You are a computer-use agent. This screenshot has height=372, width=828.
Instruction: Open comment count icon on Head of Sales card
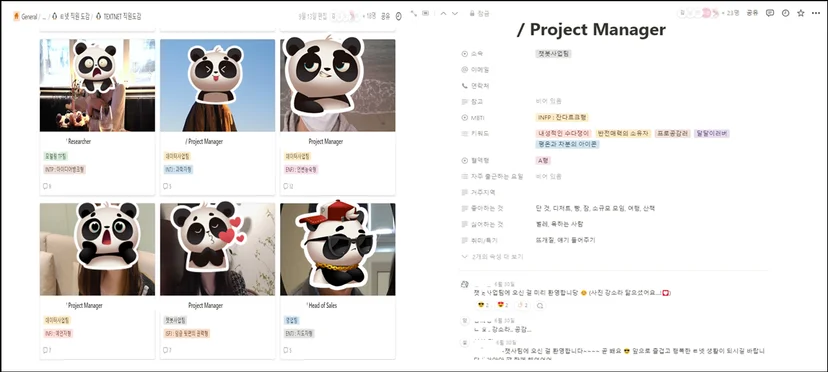(x=287, y=350)
